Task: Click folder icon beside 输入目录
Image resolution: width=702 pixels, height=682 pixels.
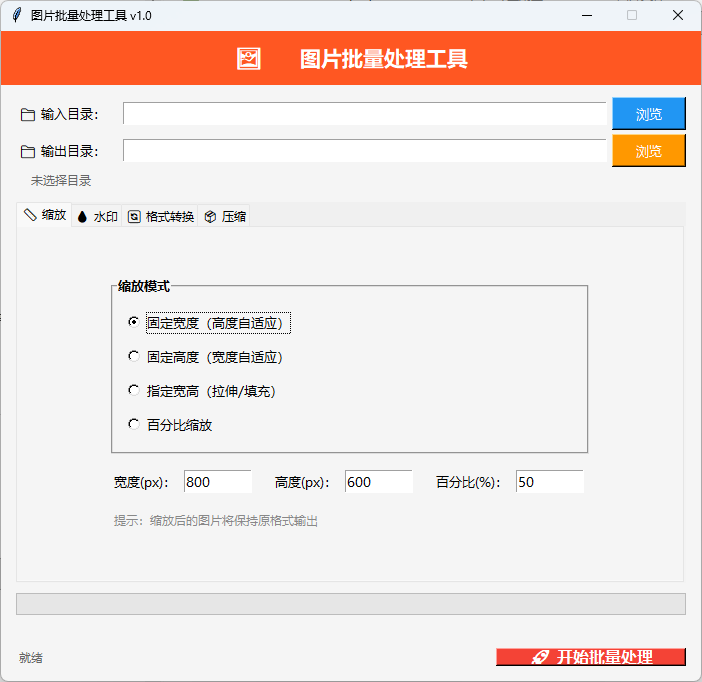Action: point(28,115)
